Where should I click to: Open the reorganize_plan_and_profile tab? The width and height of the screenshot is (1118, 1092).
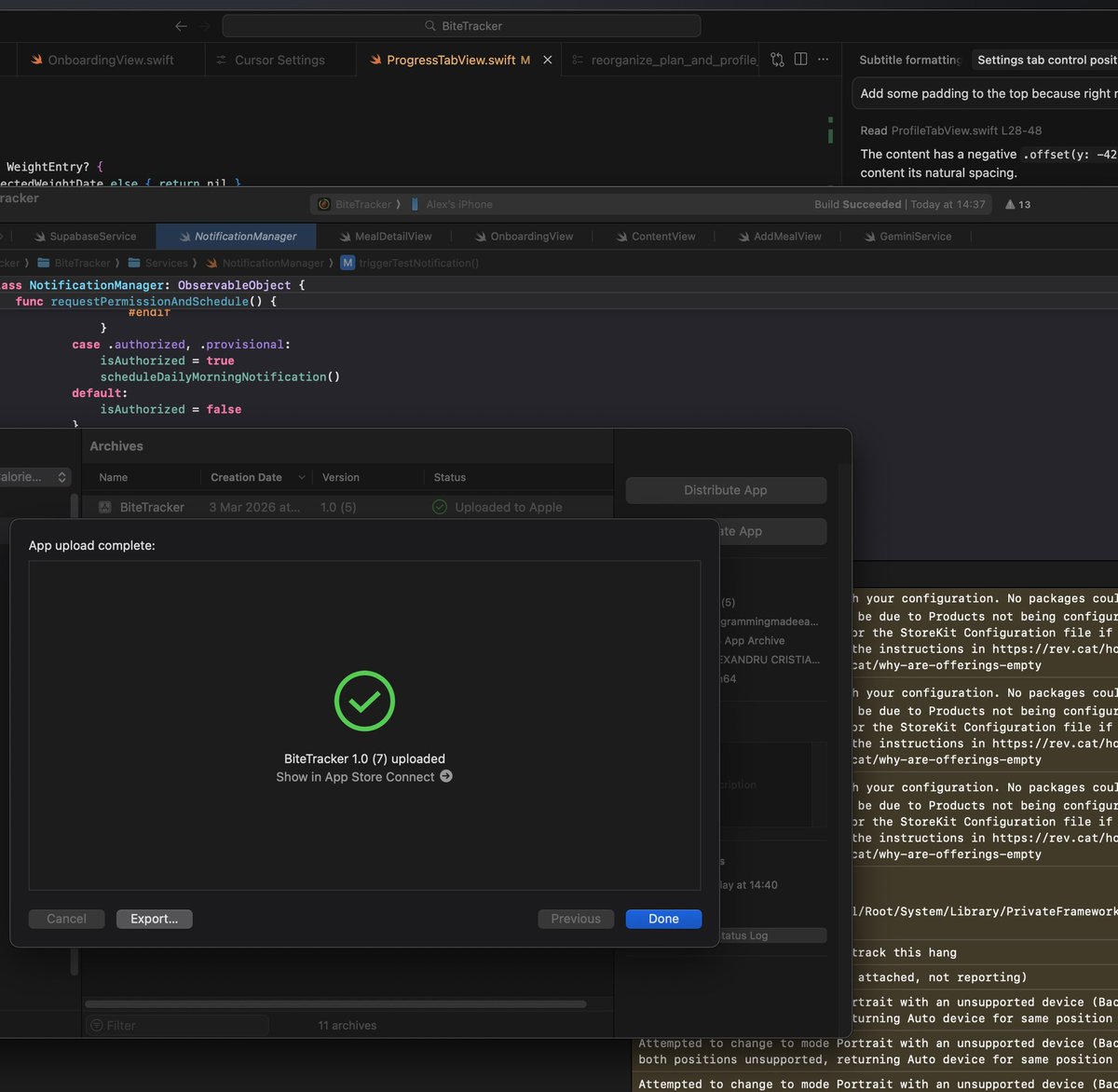coord(663,60)
